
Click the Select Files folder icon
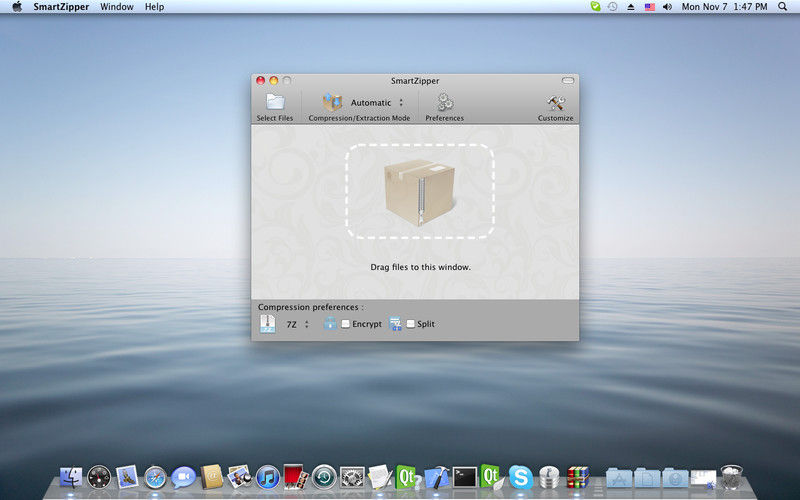coord(275,102)
